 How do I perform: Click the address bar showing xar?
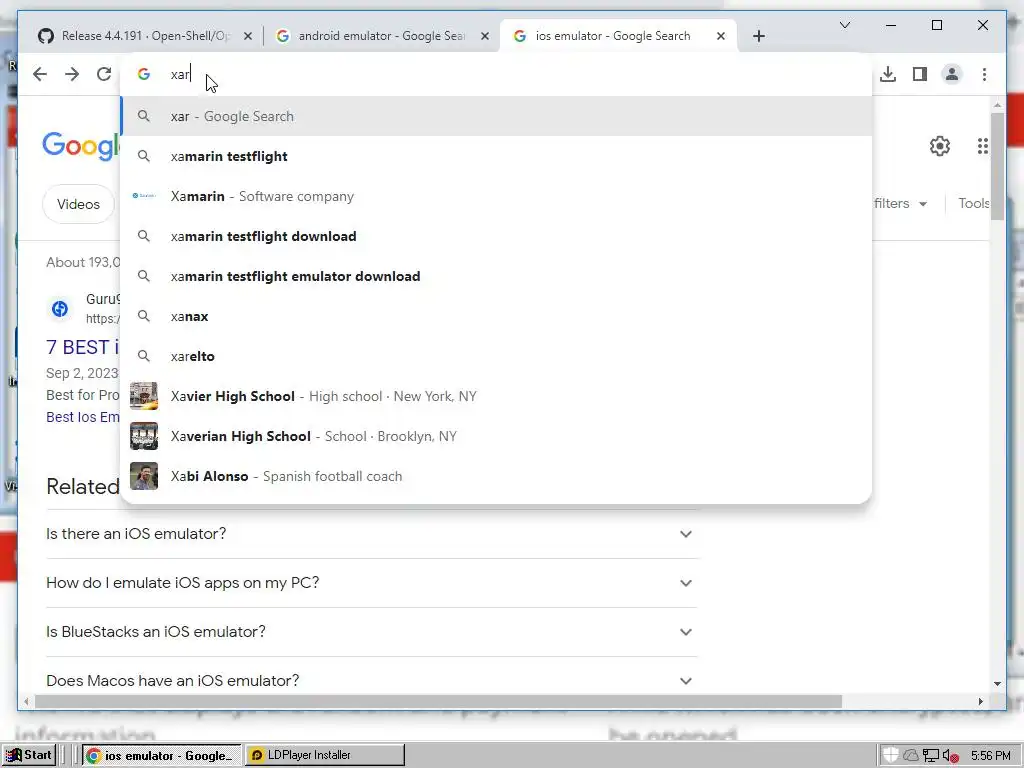click(496, 74)
